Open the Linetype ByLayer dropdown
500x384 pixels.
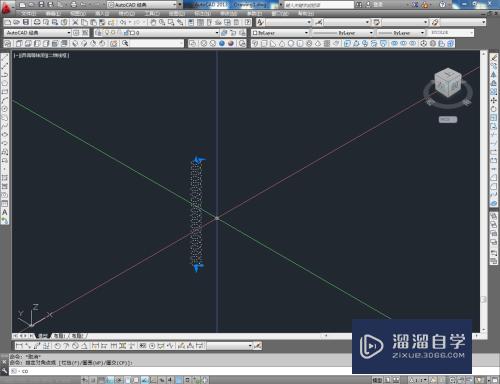click(342, 33)
